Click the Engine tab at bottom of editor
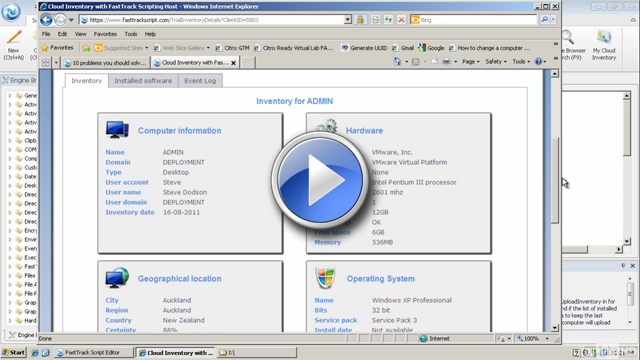 pyautogui.click(x=21, y=335)
